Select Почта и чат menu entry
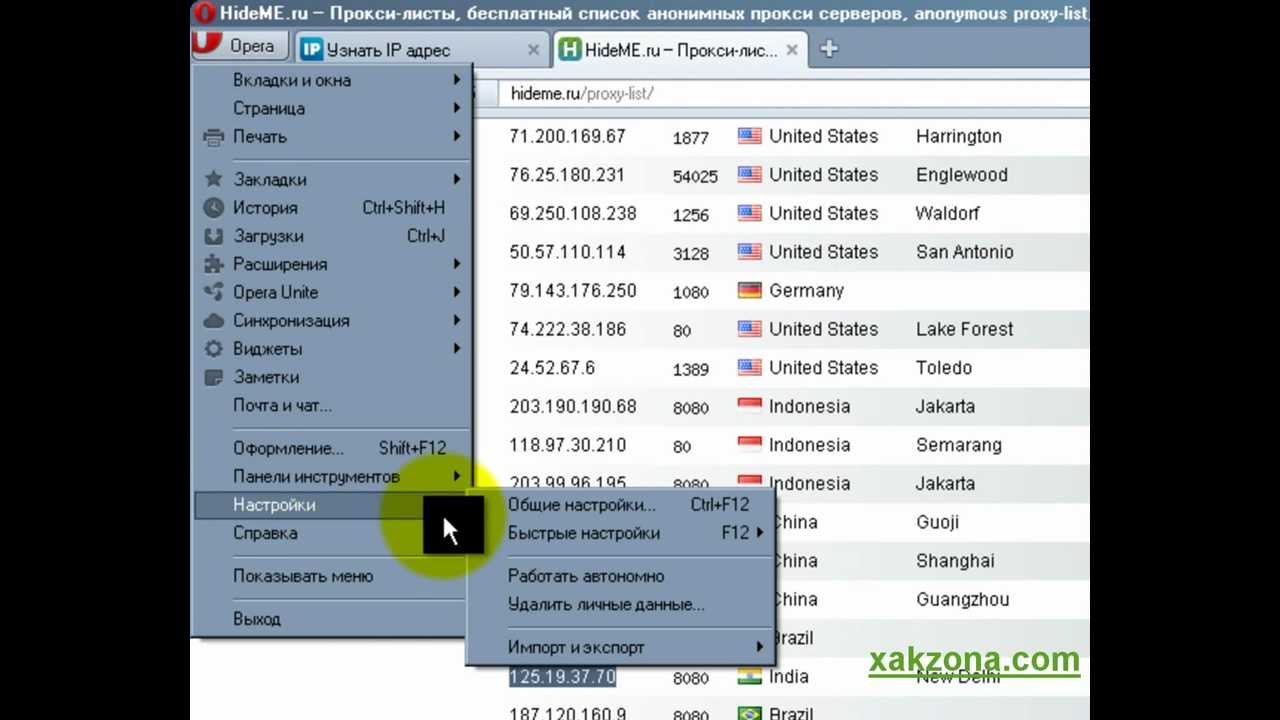This screenshot has width=1280, height=720. tap(331, 405)
